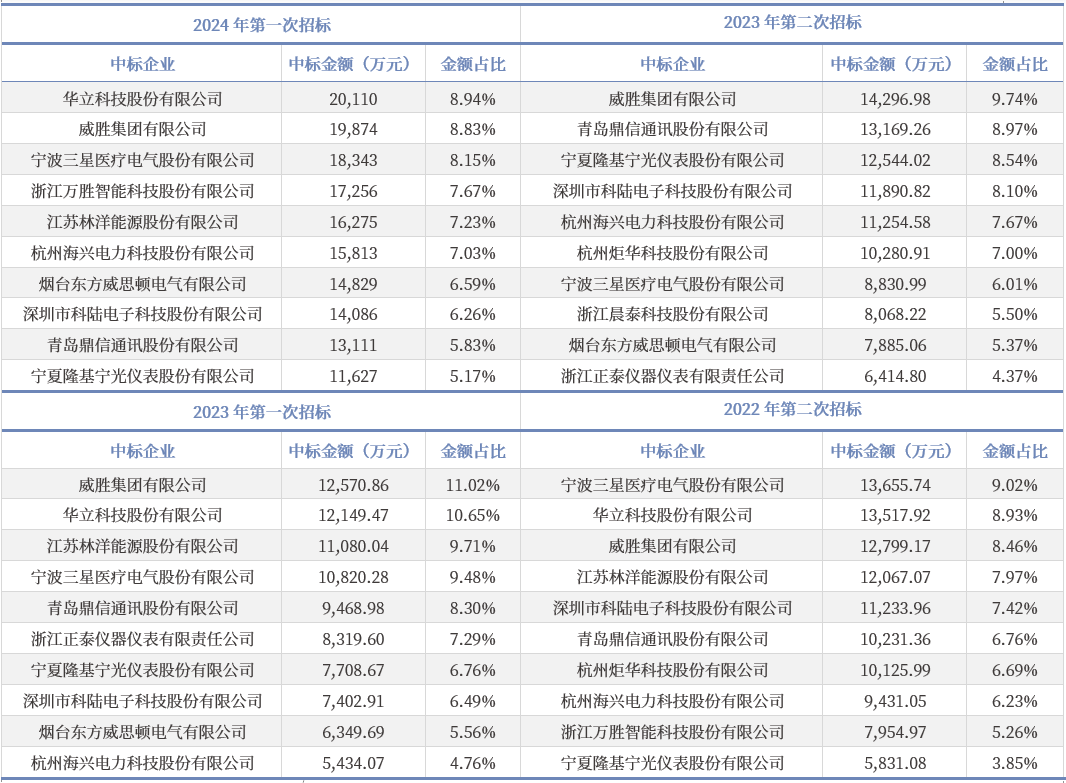1066x783 pixels.
Task: Click the 13,169.26 amount cell
Action: point(895,129)
